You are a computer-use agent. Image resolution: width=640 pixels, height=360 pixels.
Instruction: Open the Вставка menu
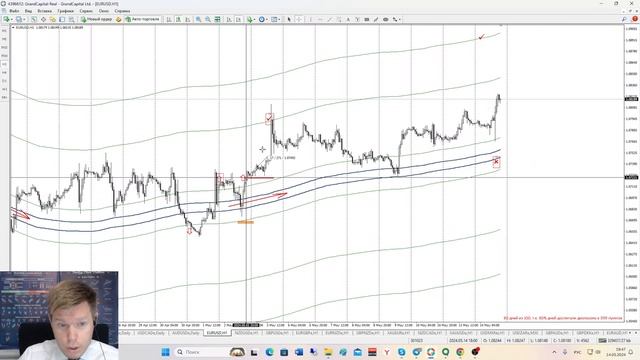pos(44,11)
